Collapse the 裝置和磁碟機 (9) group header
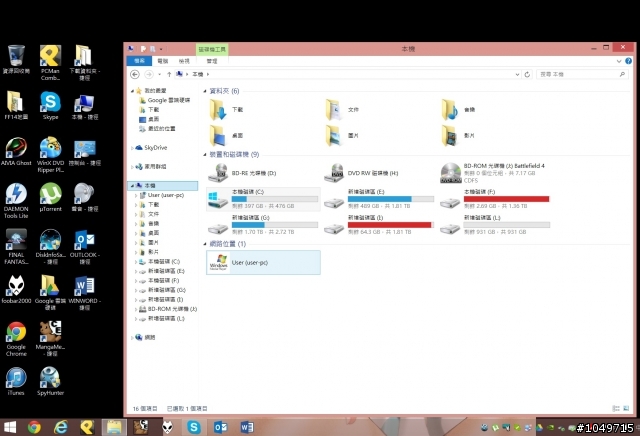The width and height of the screenshot is (640, 436). point(205,155)
